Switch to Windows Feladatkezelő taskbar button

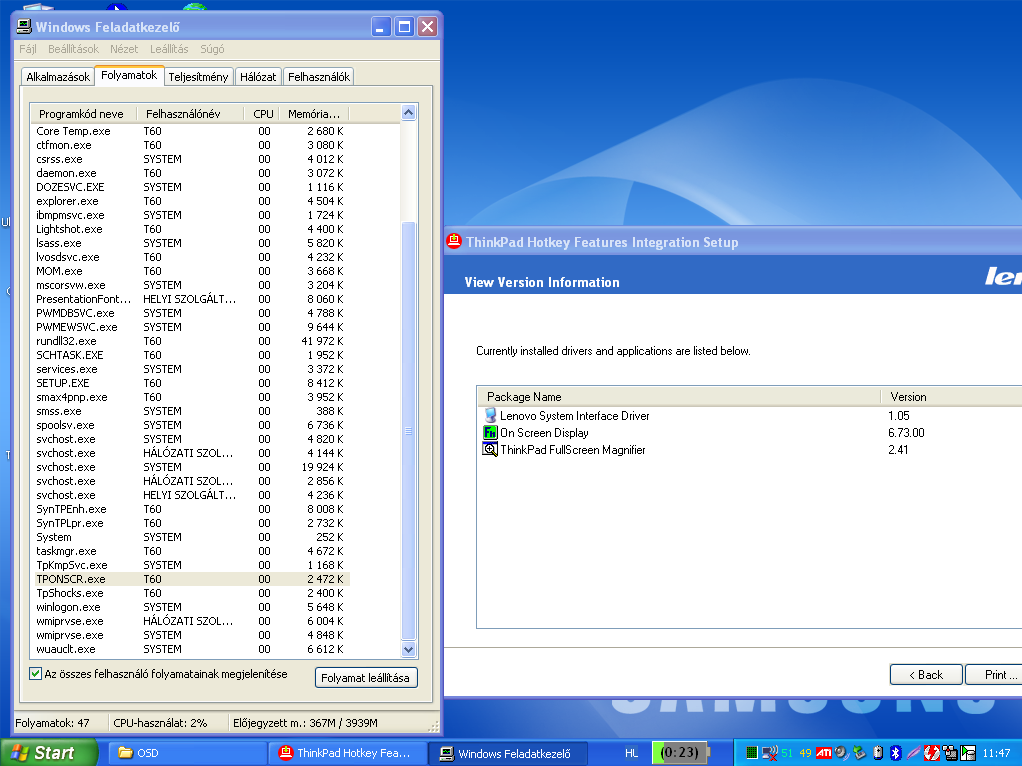pos(508,753)
